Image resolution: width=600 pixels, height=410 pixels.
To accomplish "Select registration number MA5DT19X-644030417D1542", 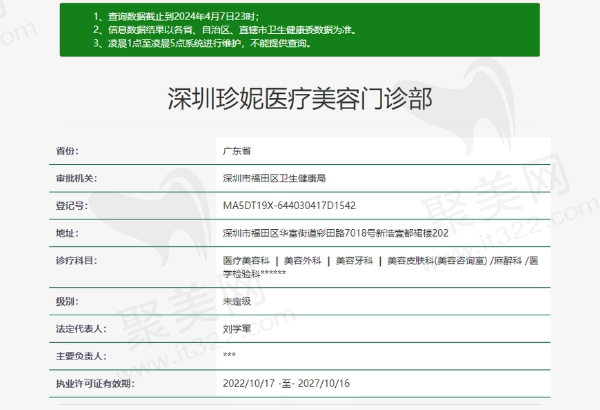I will click(x=289, y=206).
